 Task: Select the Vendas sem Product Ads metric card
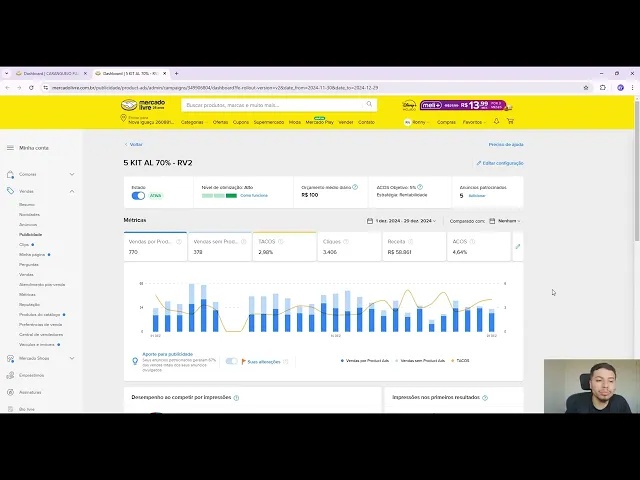click(x=220, y=247)
